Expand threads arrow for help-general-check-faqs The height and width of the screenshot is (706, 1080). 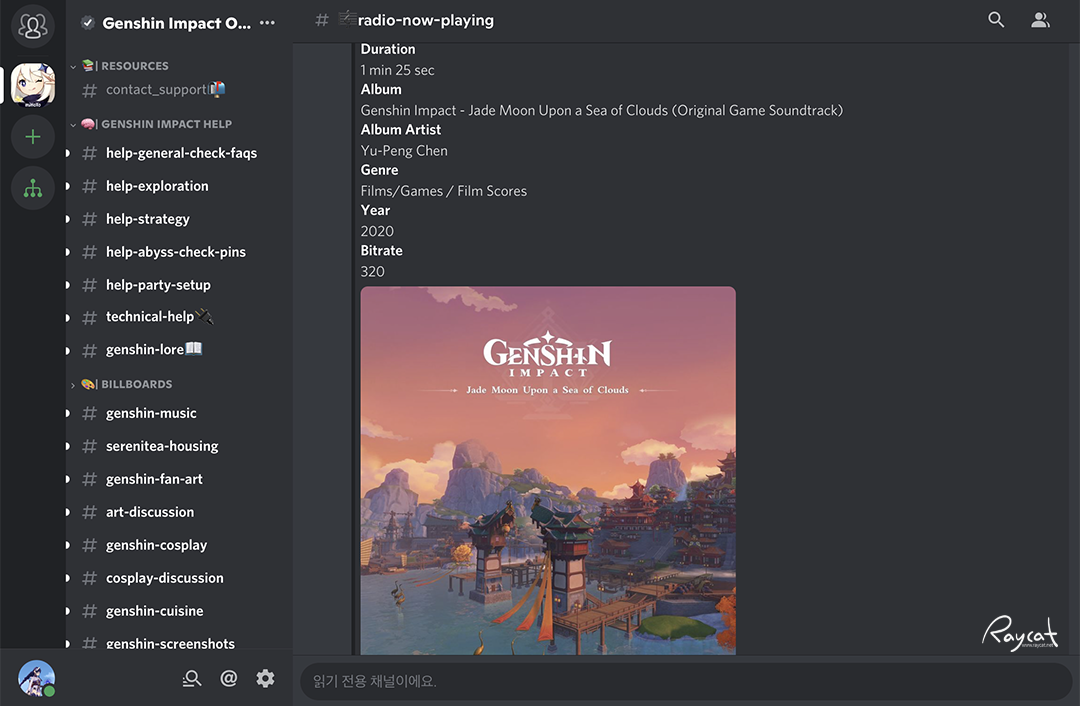click(68, 153)
